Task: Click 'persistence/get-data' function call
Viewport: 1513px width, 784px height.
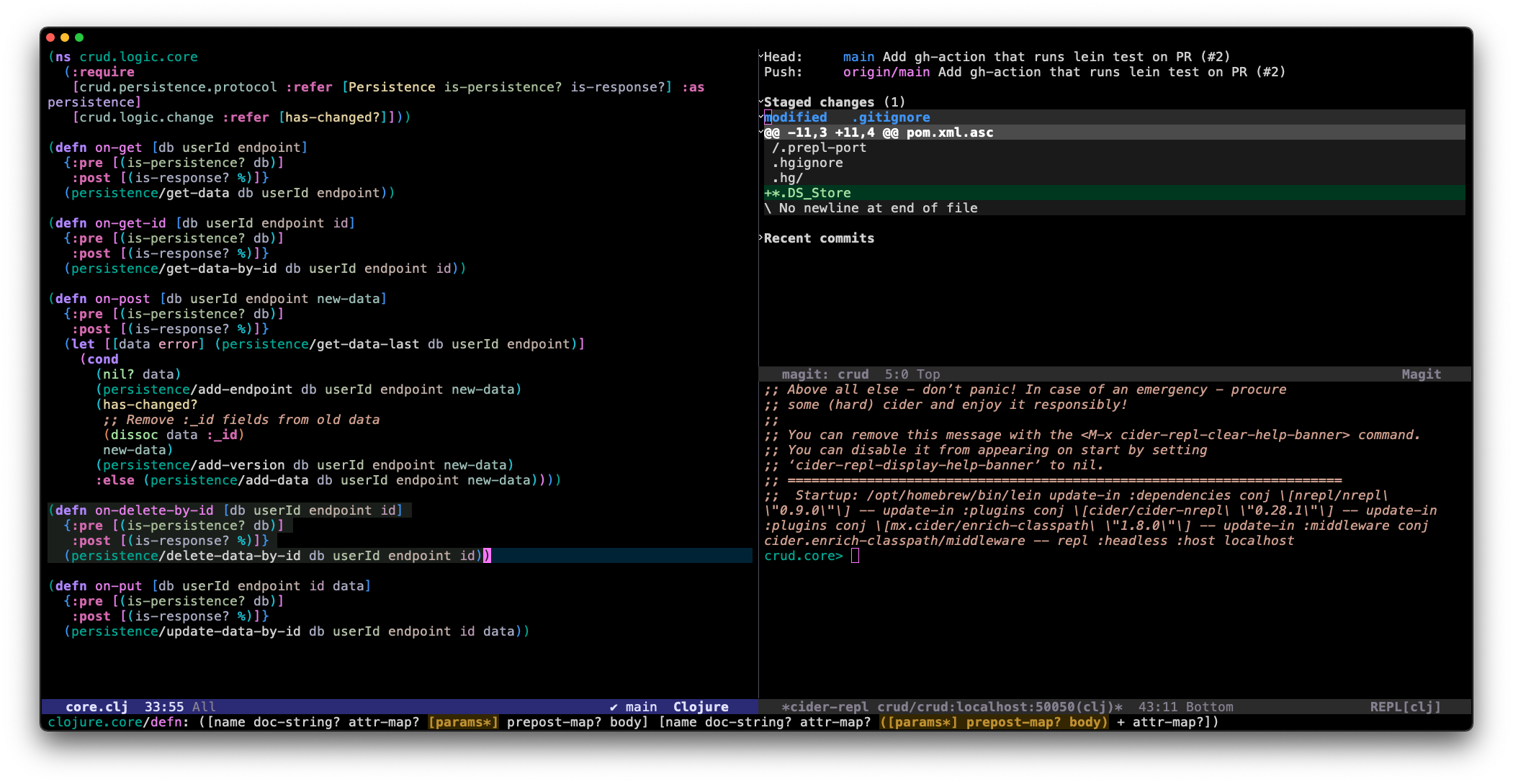Action: pyautogui.click(x=151, y=192)
